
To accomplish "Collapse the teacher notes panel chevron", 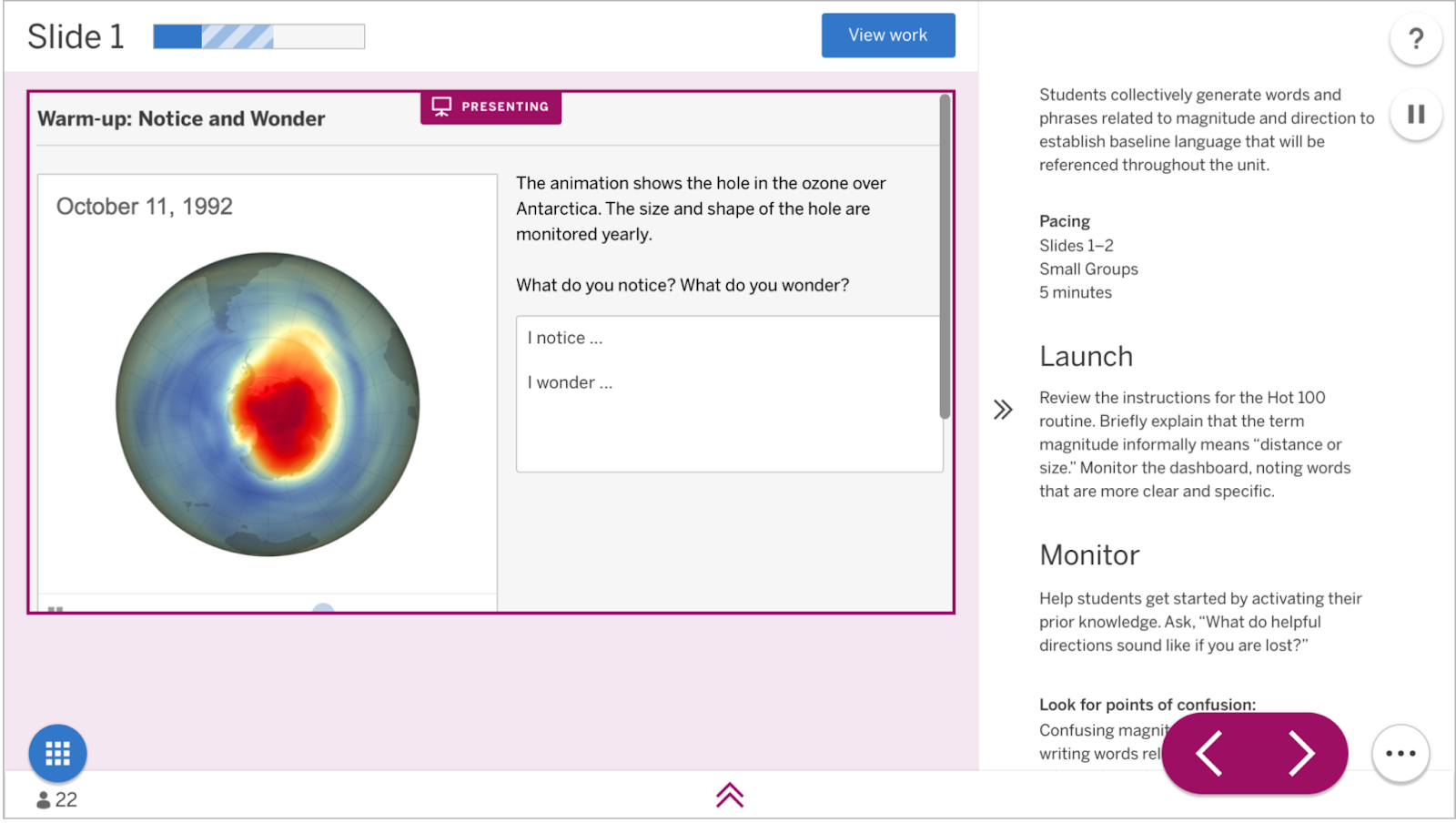I will 1003,410.
